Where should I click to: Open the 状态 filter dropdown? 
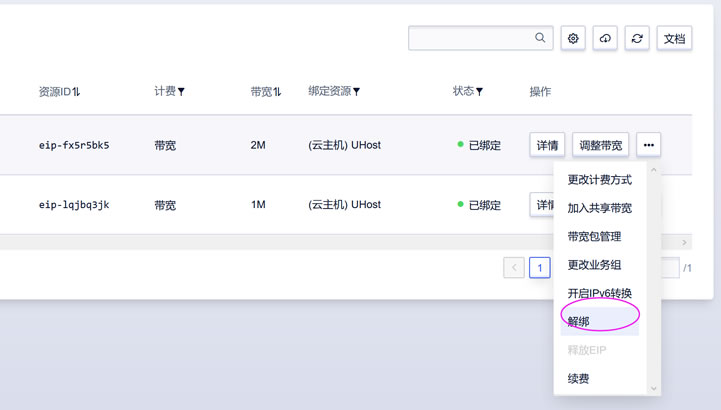479,91
